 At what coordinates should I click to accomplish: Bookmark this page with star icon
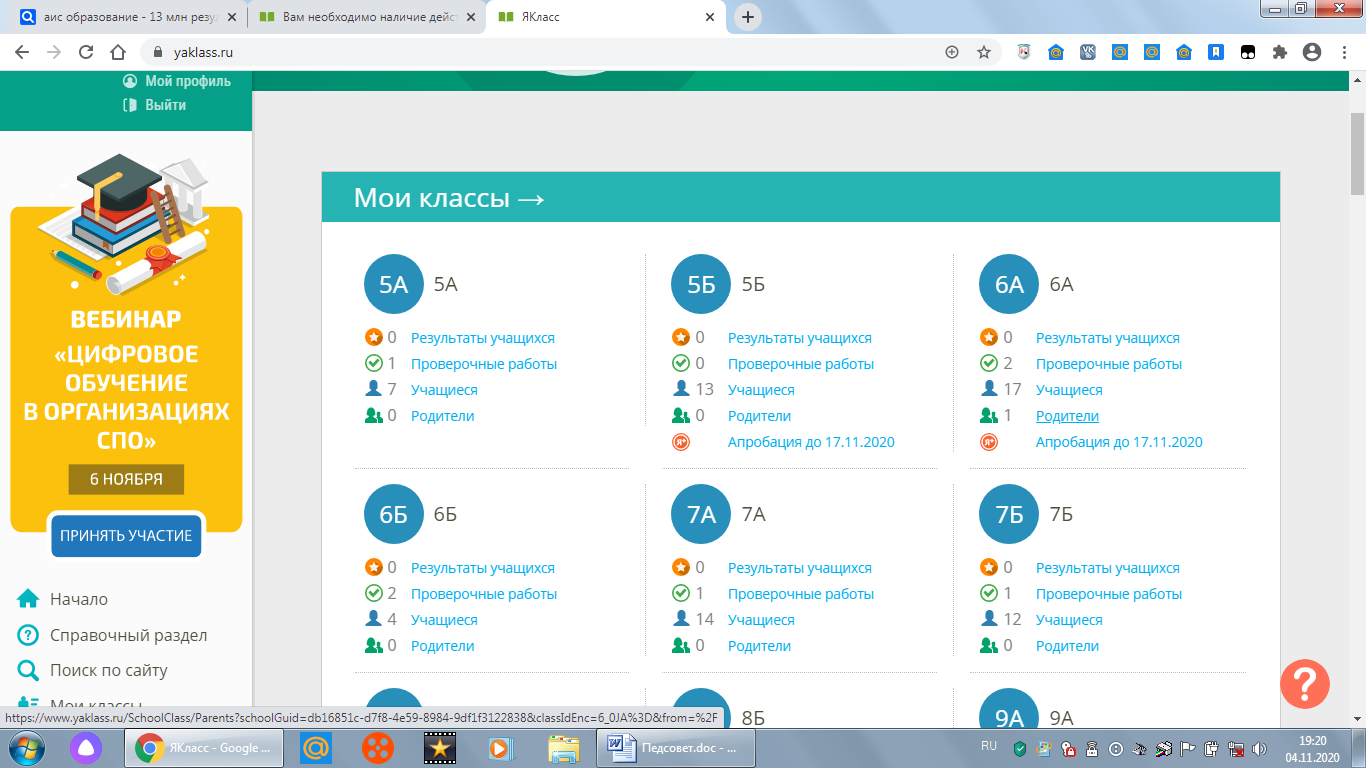pyautogui.click(x=984, y=52)
